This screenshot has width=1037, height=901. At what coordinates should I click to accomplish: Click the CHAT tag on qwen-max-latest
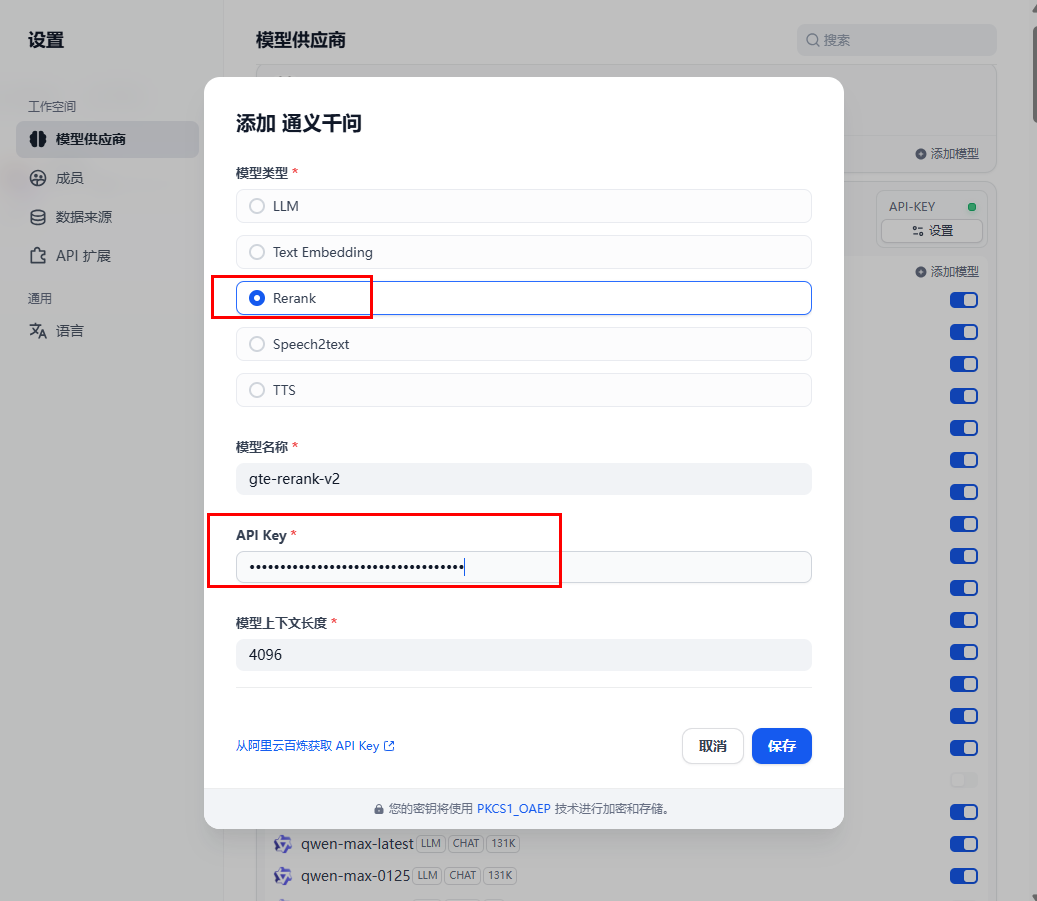click(x=466, y=843)
